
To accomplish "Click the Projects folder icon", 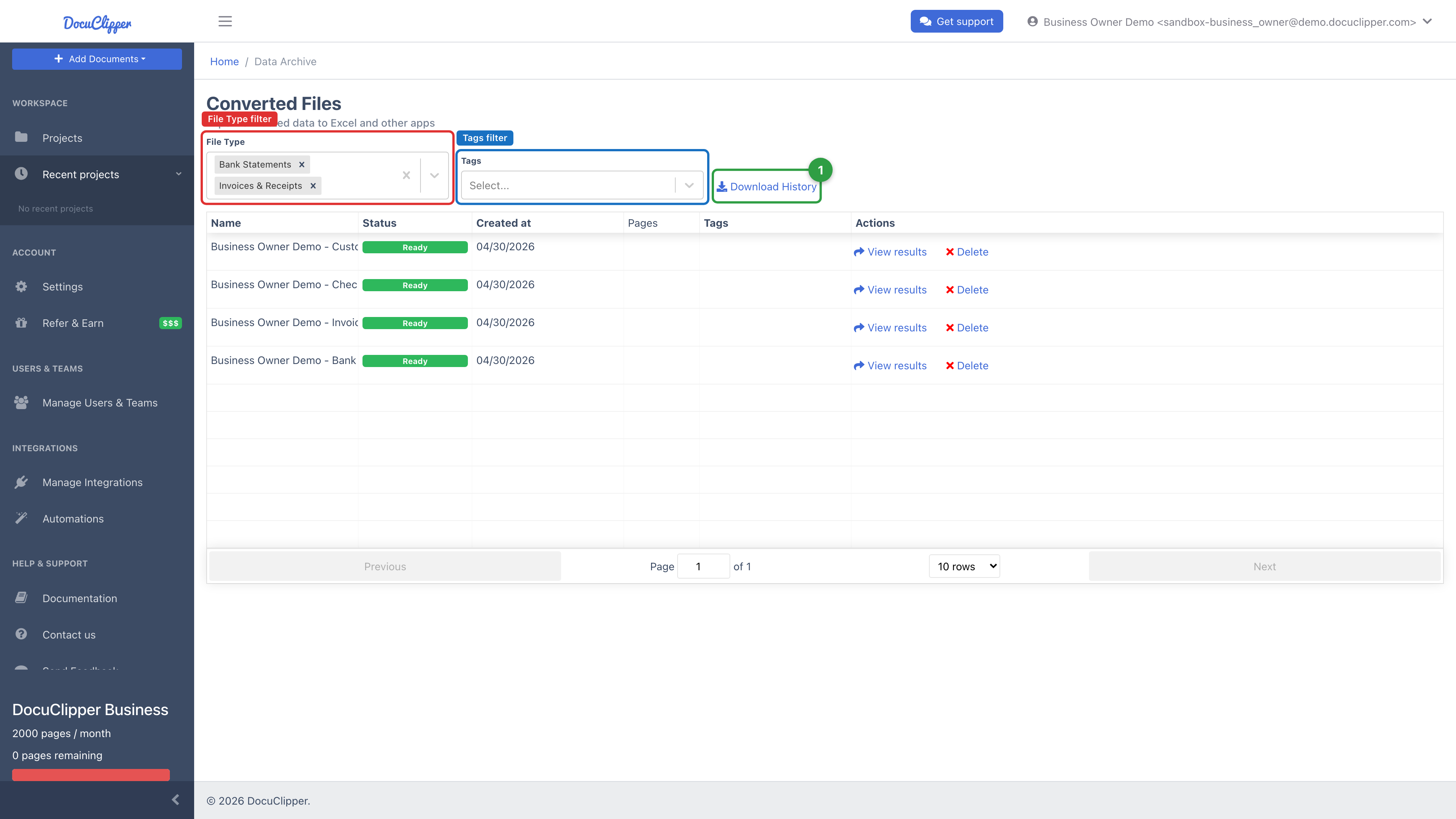I will coord(22,137).
